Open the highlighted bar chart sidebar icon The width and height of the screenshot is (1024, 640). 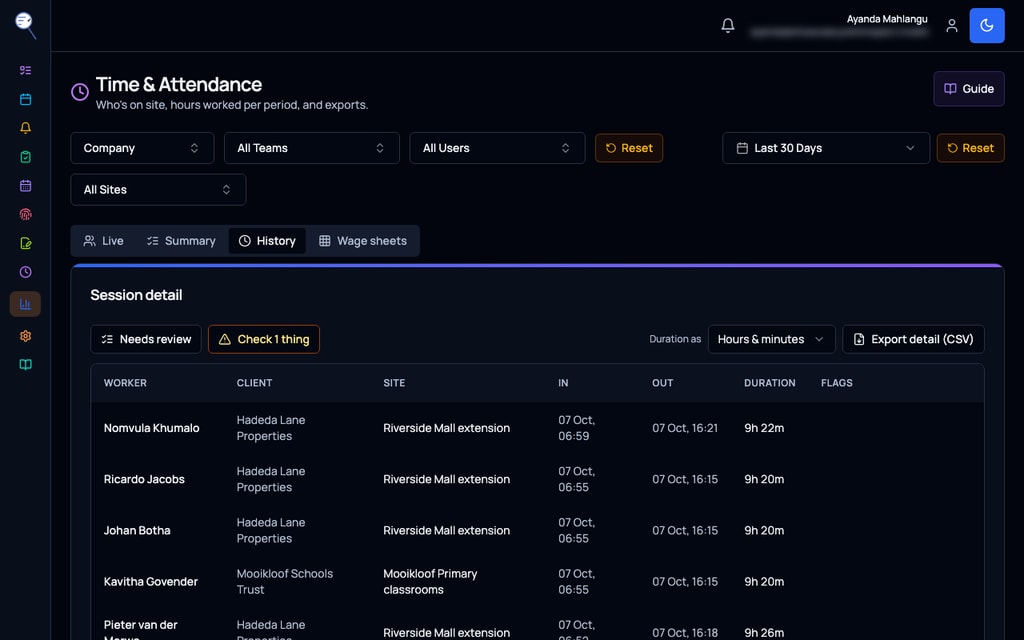[x=25, y=304]
